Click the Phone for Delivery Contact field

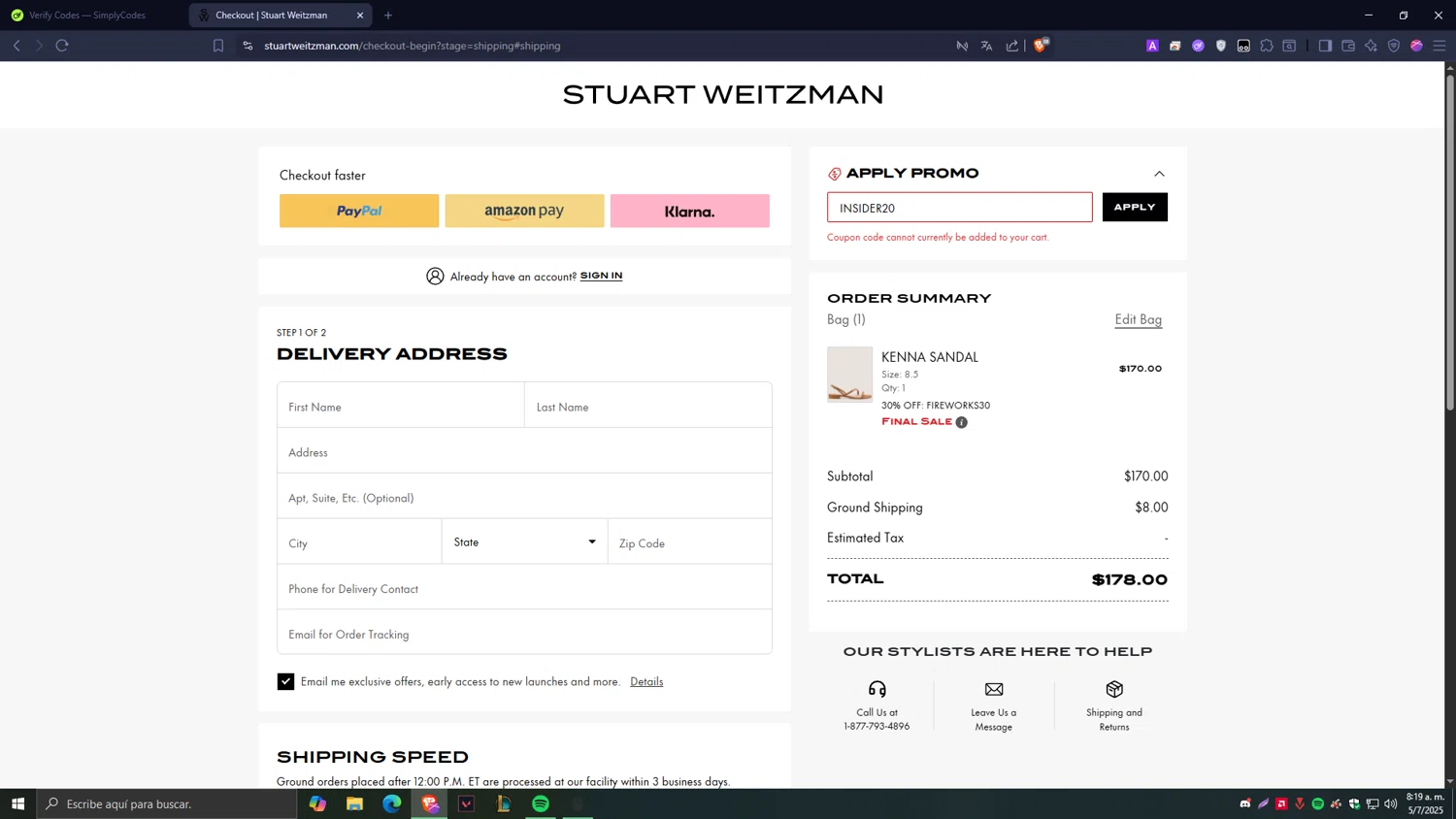click(524, 589)
